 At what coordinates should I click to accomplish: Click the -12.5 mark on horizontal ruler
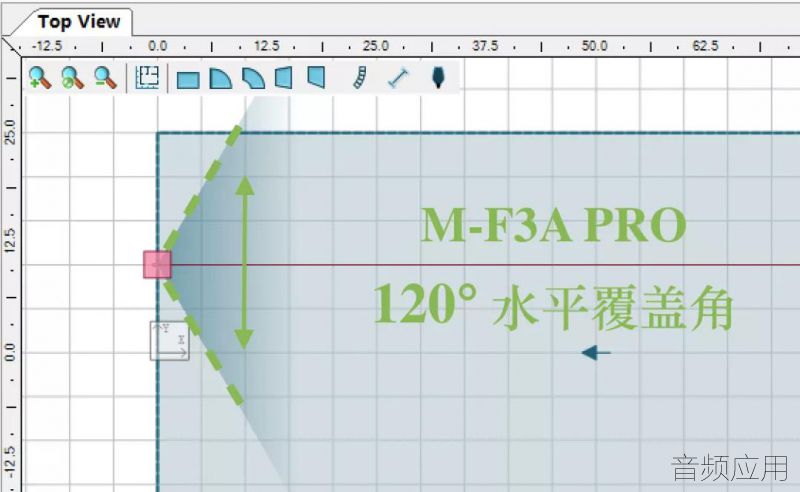click(x=47, y=46)
